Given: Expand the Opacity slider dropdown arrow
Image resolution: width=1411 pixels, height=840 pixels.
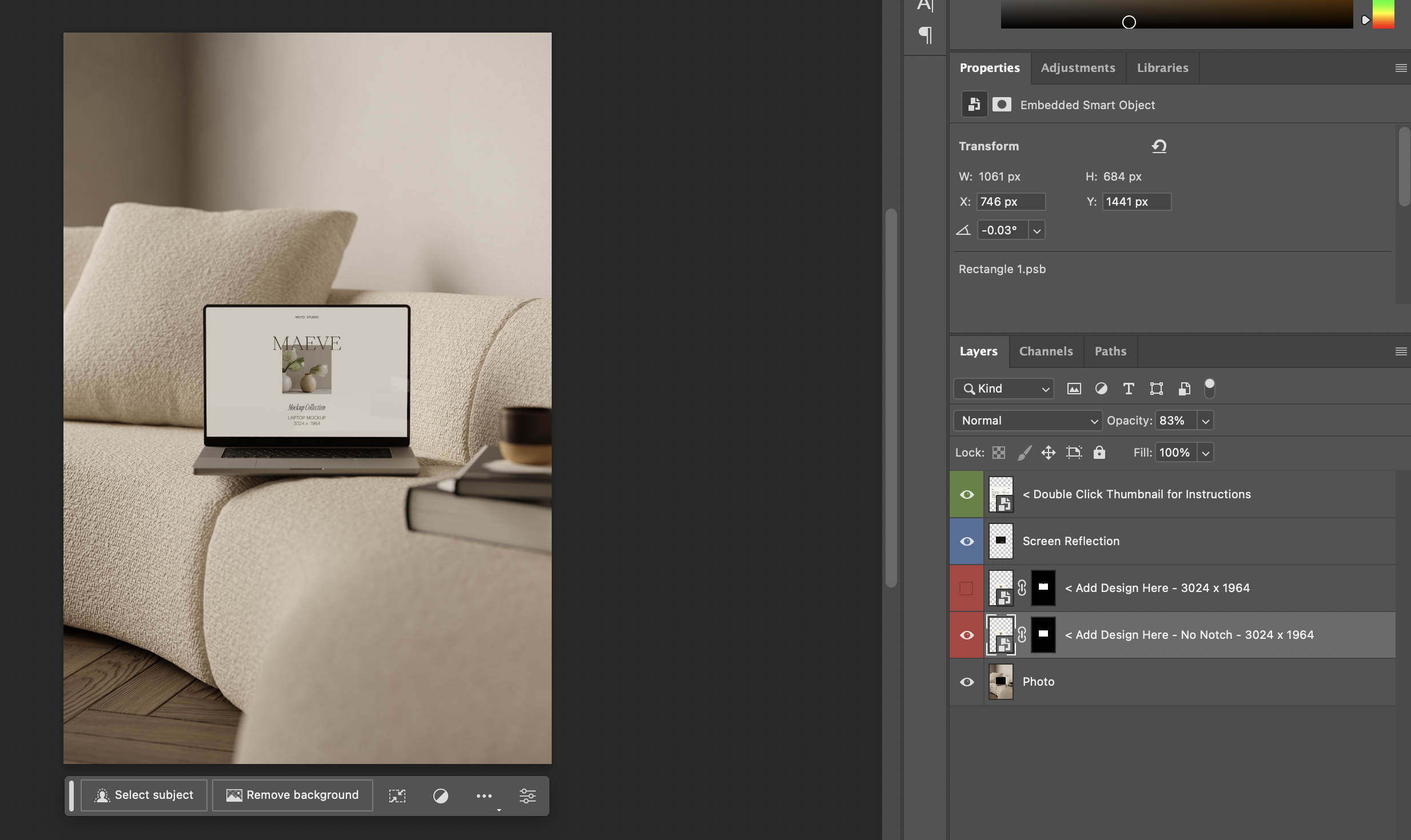Looking at the screenshot, I should tap(1205, 421).
